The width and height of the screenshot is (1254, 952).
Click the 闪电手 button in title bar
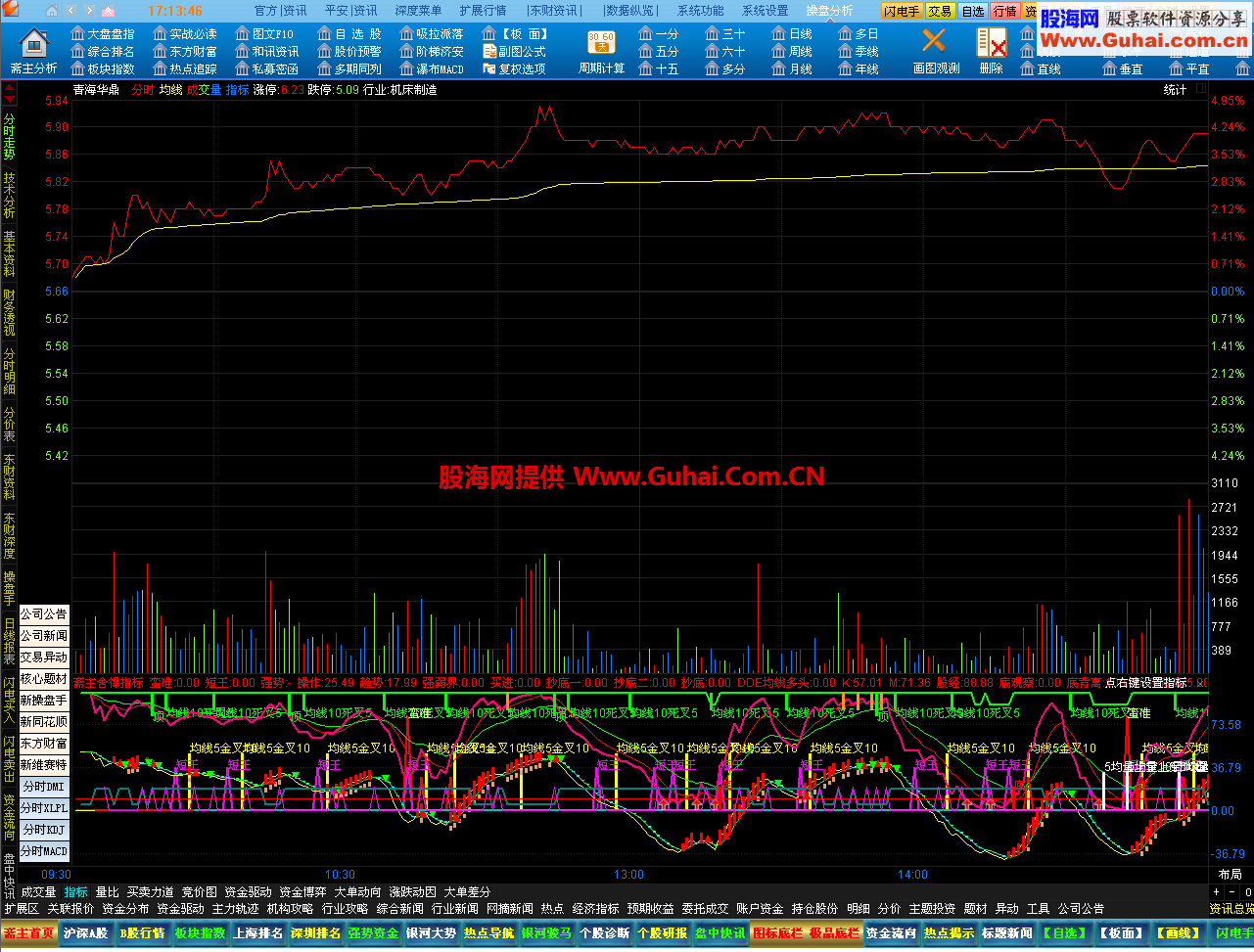pyautogui.click(x=902, y=11)
